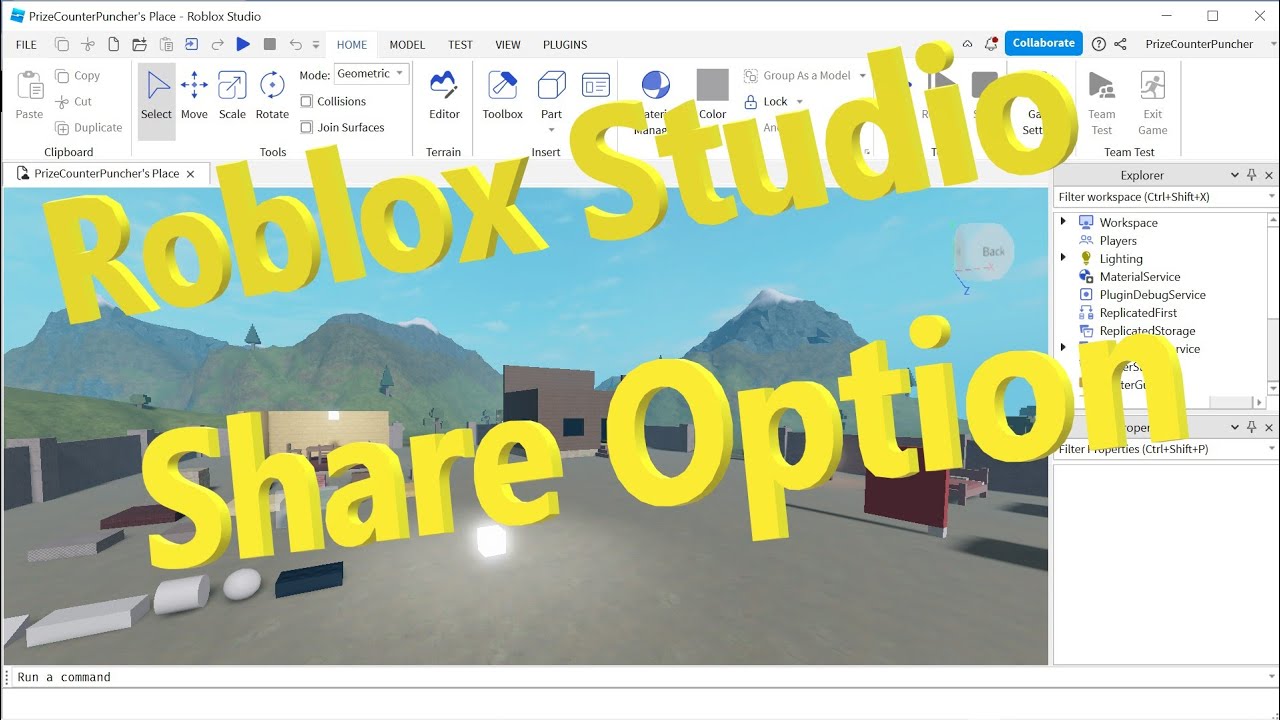Open the Part dropdown arrow
1280x720 pixels.
point(551,130)
